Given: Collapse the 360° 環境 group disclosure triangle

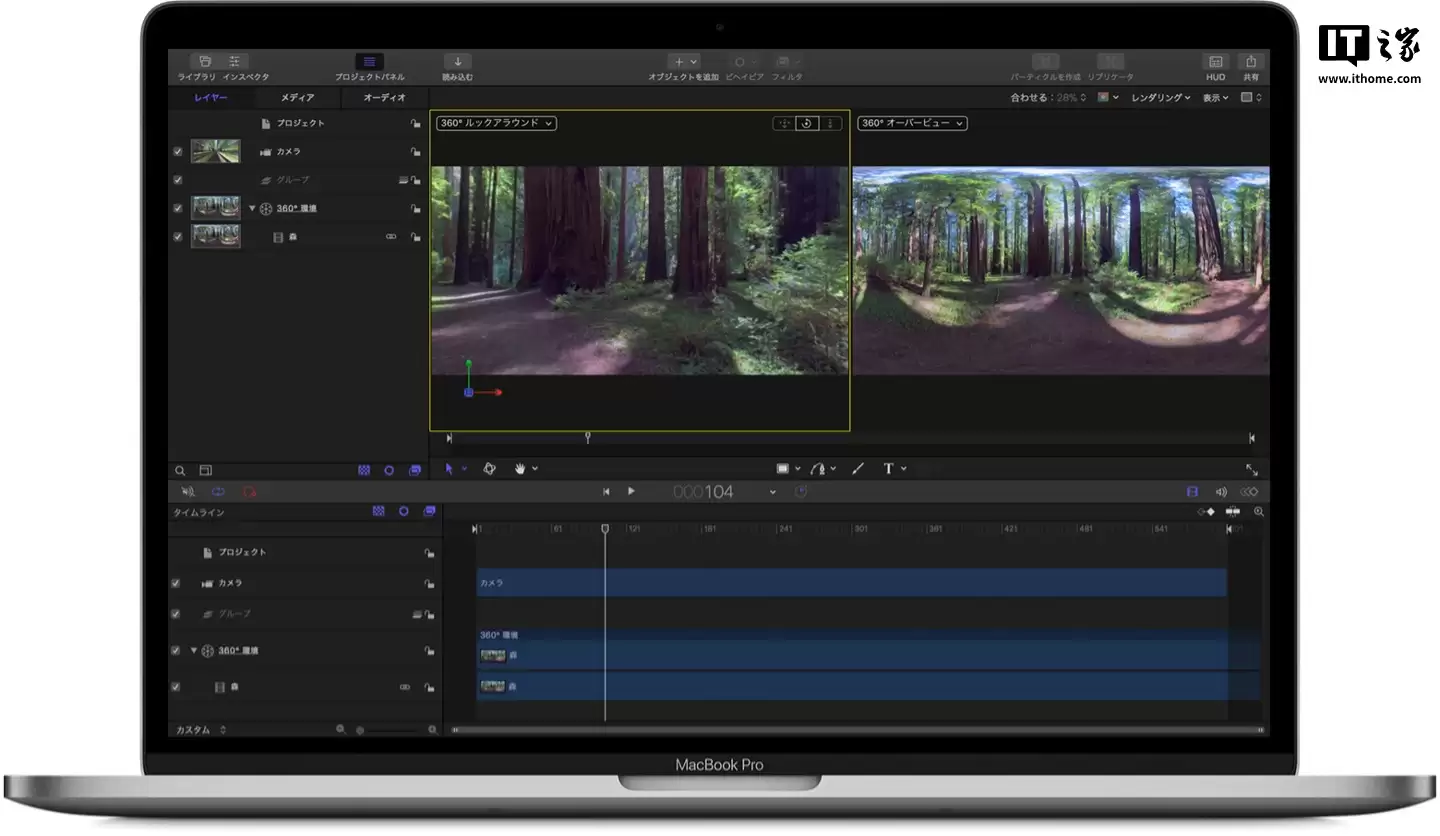Looking at the screenshot, I should click(253, 208).
